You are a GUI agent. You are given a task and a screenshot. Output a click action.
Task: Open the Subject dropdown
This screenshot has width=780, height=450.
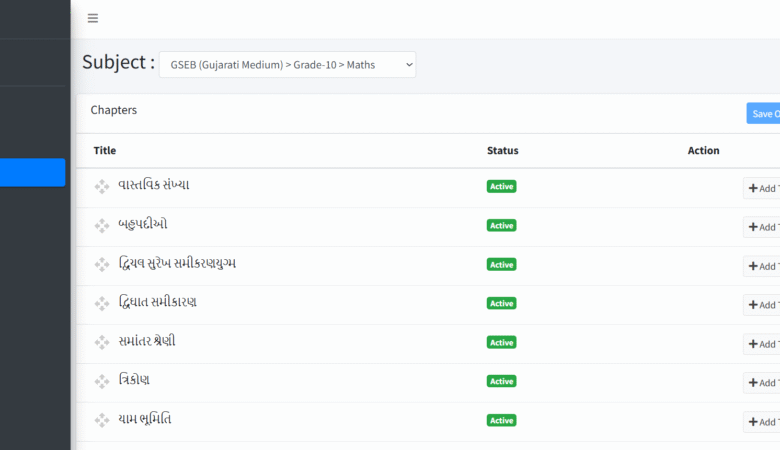point(287,65)
